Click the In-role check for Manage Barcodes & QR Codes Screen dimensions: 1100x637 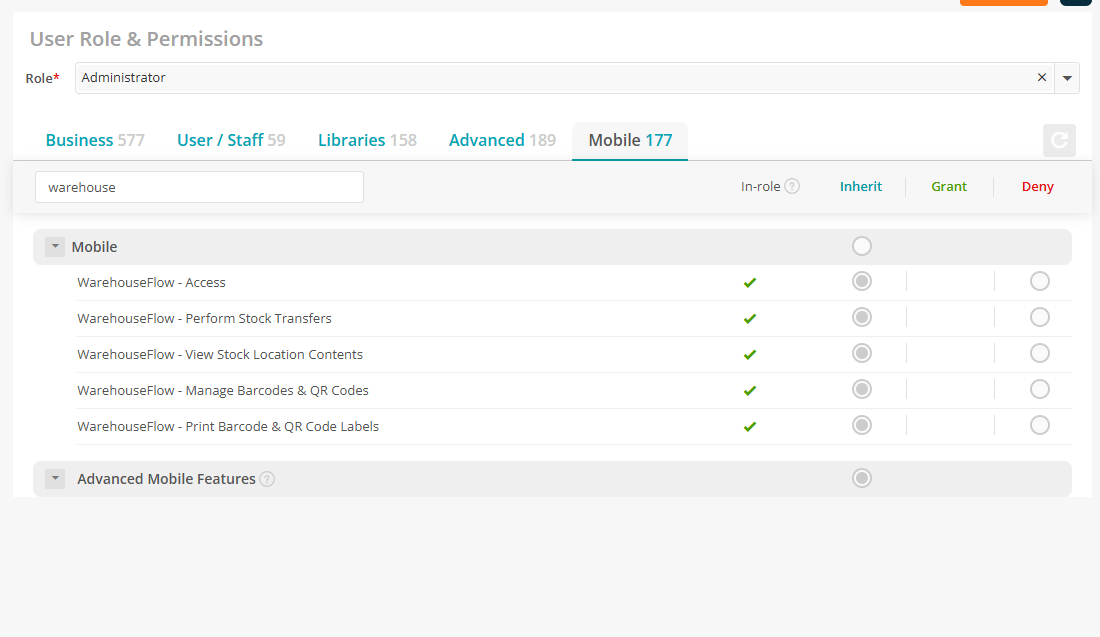pos(750,391)
